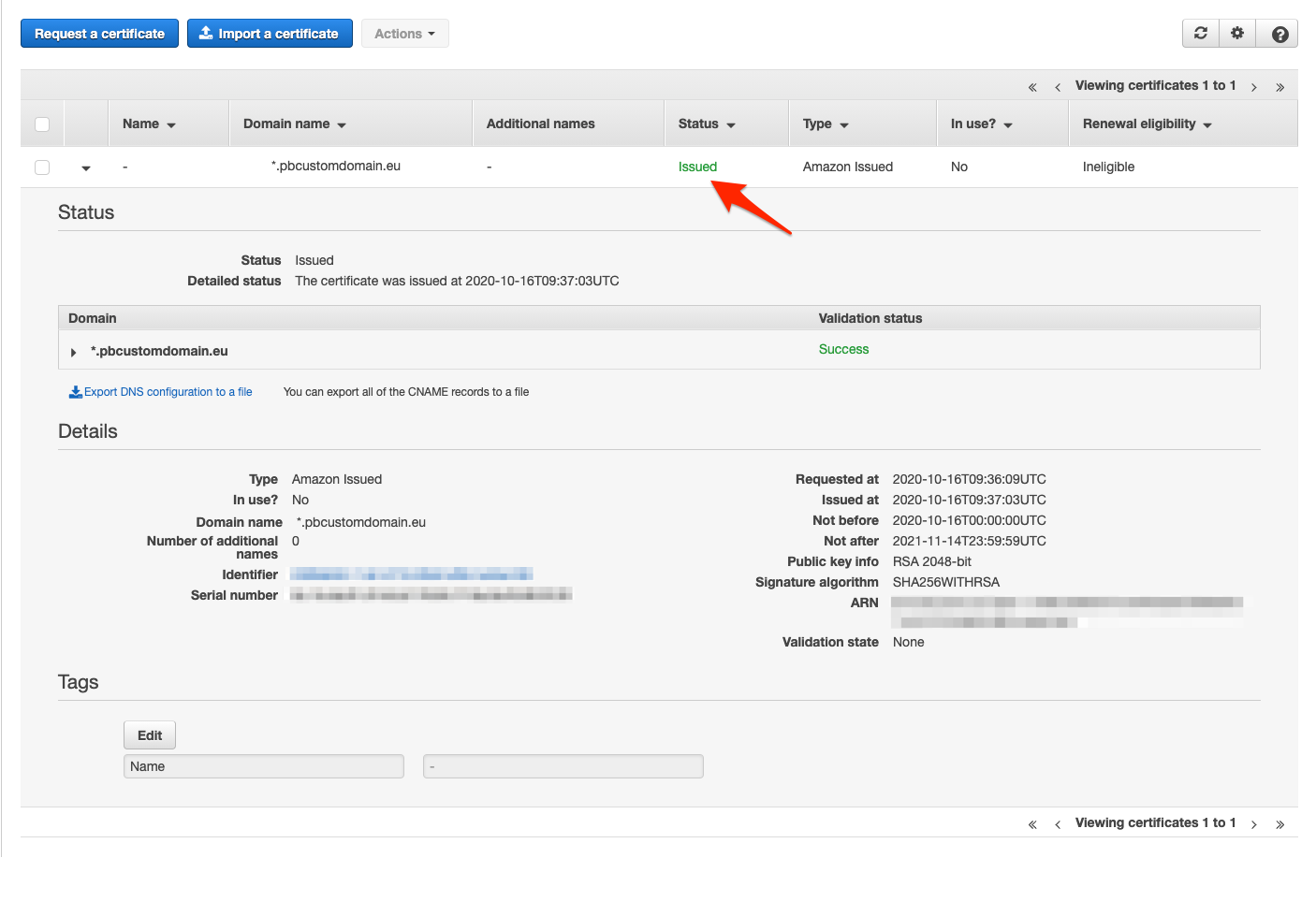Click the Additional names column header
This screenshot has height=916, width=1316.
pyautogui.click(x=540, y=124)
